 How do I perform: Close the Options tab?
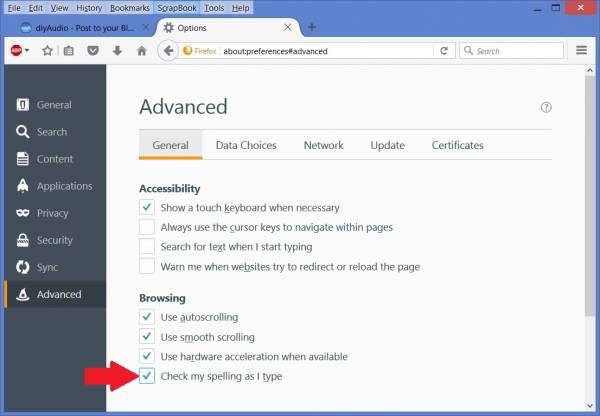tap(288, 28)
